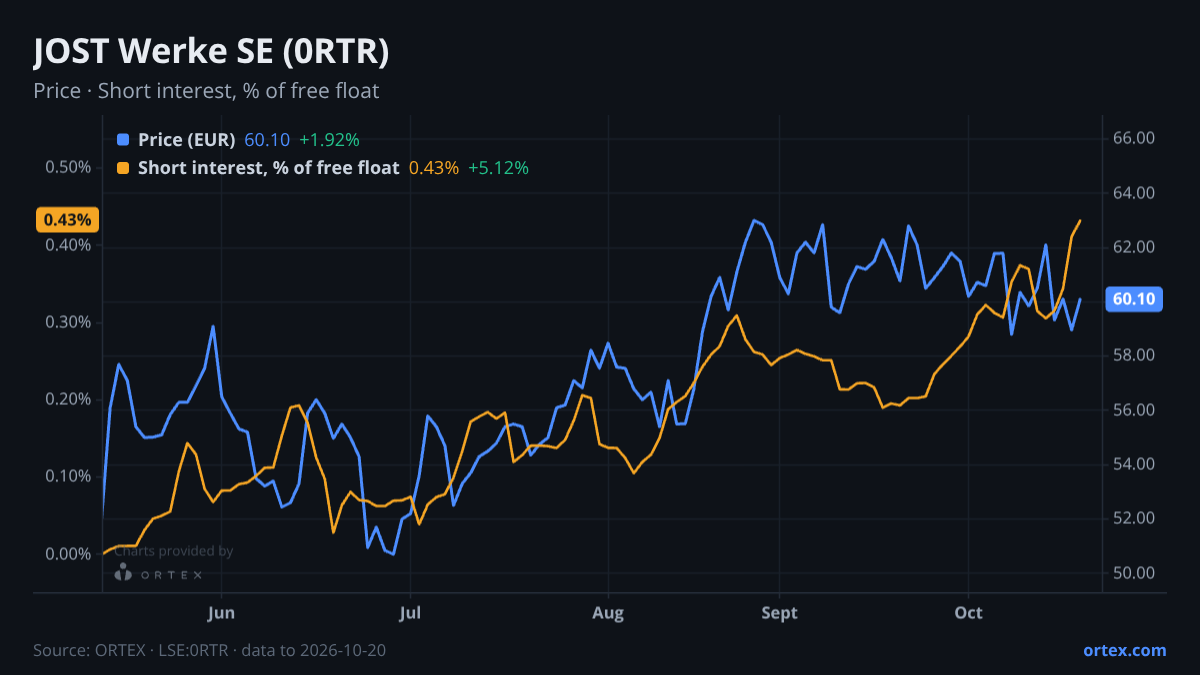
Task: Click the 0.20% left axis label
Action: coord(68,399)
